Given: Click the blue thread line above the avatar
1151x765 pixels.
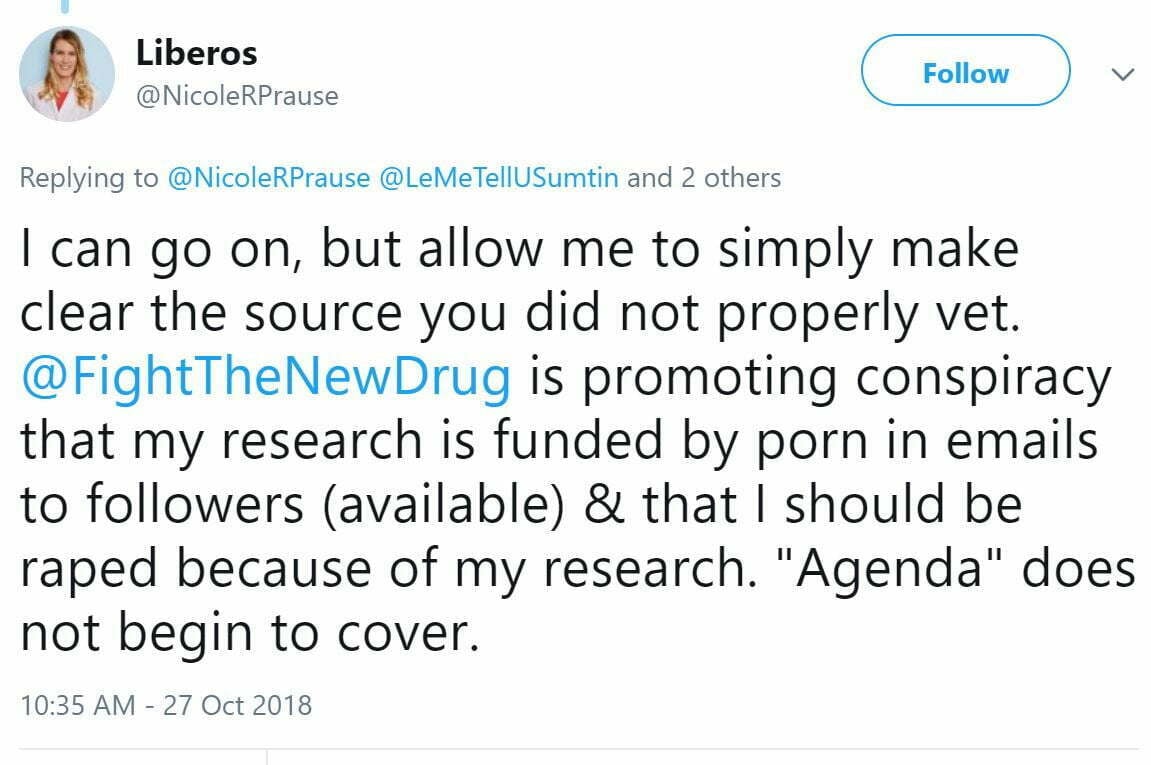Looking at the screenshot, I should click(66, 6).
